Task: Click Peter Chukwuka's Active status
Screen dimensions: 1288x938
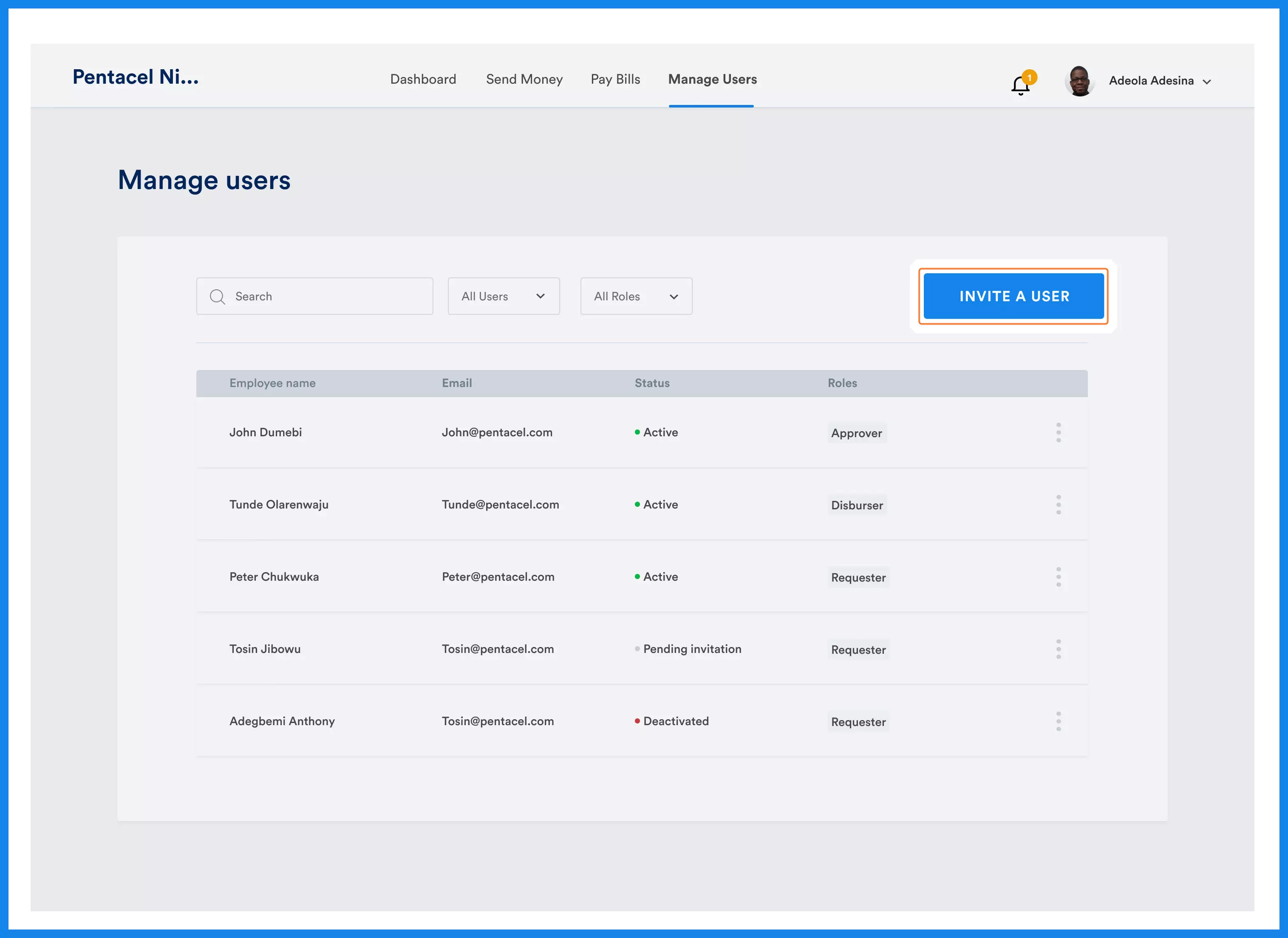Action: [x=657, y=577]
